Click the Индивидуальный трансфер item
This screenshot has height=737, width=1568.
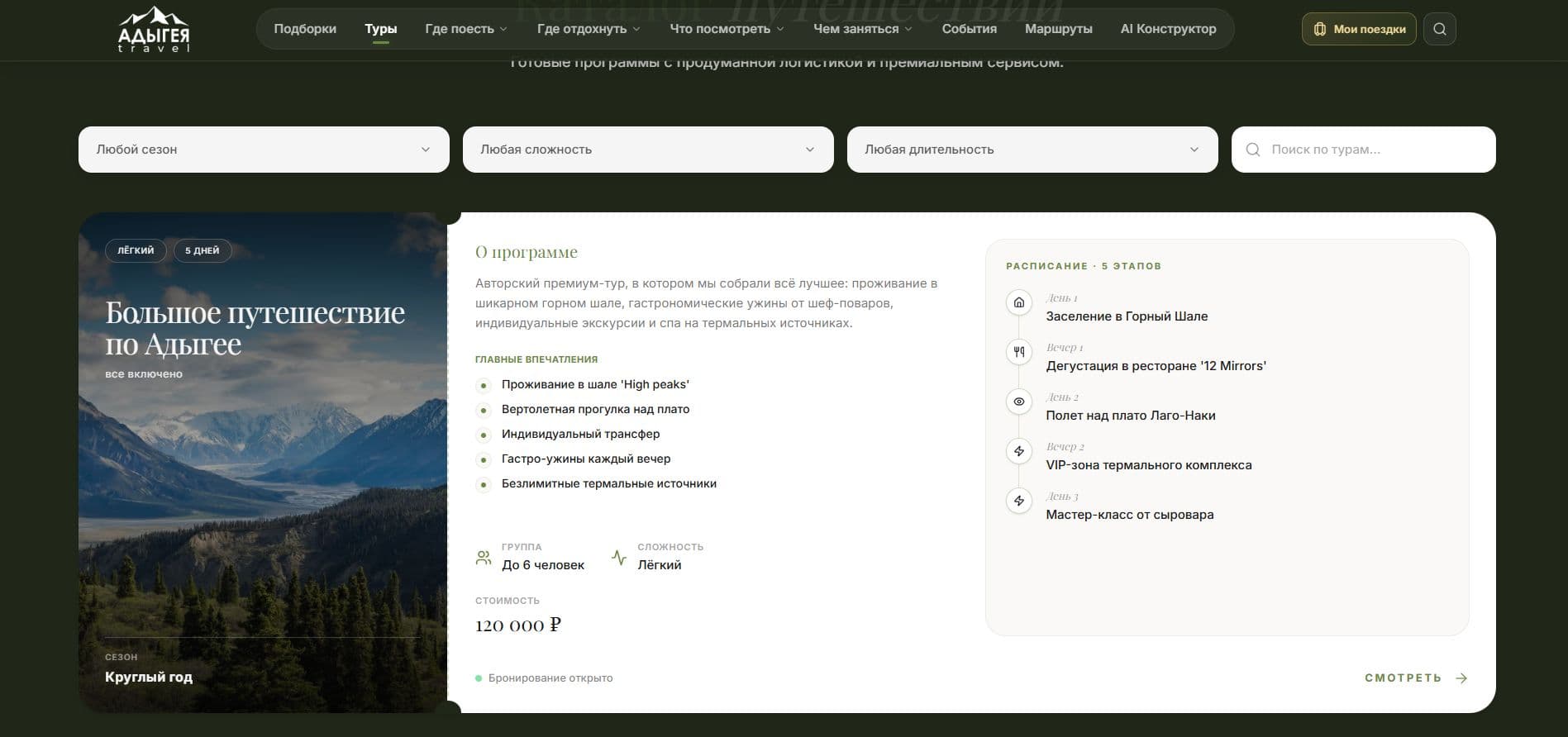tap(580, 434)
